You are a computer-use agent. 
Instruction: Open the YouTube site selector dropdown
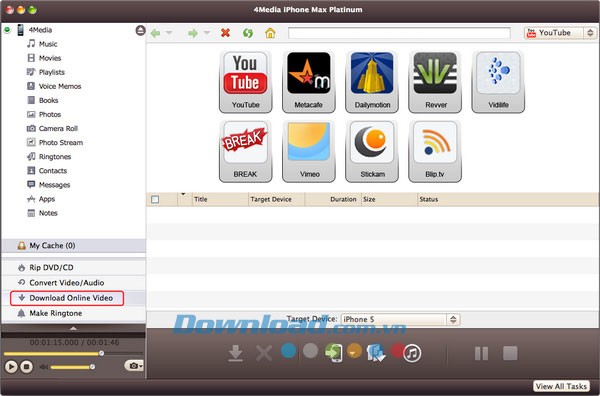pyautogui.click(x=560, y=33)
